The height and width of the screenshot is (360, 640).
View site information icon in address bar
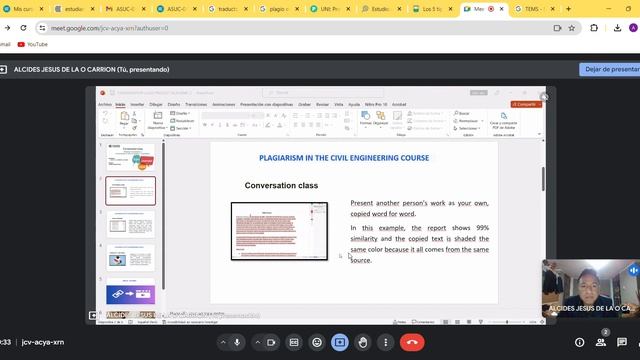coord(42,28)
